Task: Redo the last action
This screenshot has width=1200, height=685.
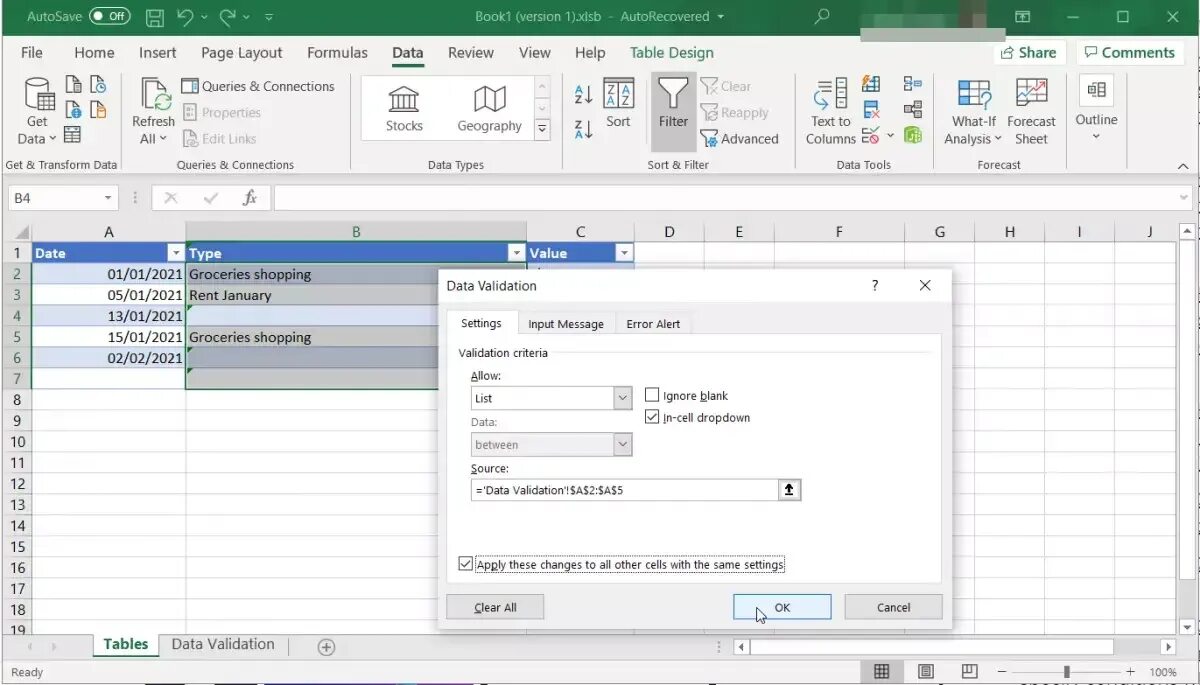Action: click(227, 17)
